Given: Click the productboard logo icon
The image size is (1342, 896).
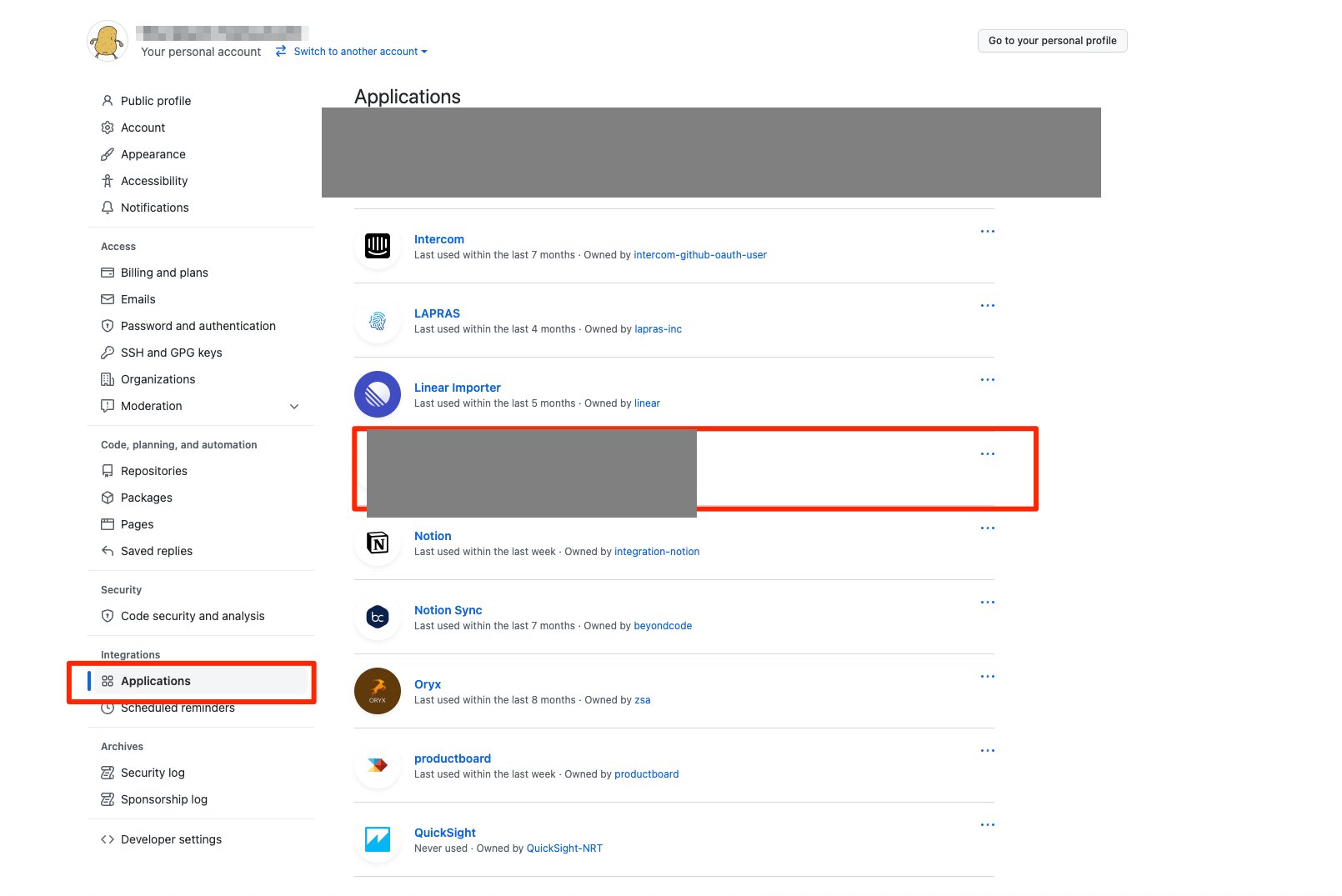Looking at the screenshot, I should click(x=378, y=765).
